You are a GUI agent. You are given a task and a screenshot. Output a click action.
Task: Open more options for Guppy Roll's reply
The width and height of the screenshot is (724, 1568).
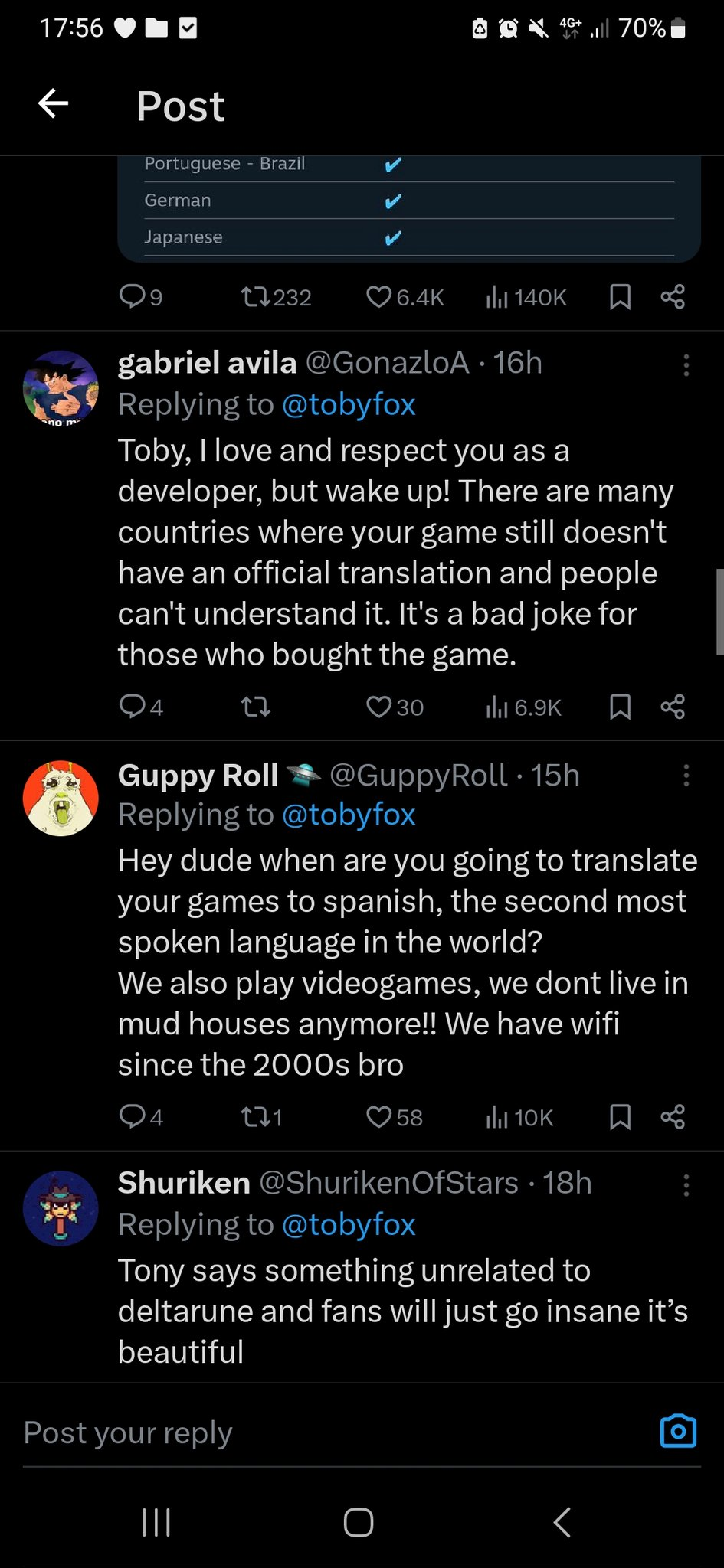pyautogui.click(x=686, y=776)
